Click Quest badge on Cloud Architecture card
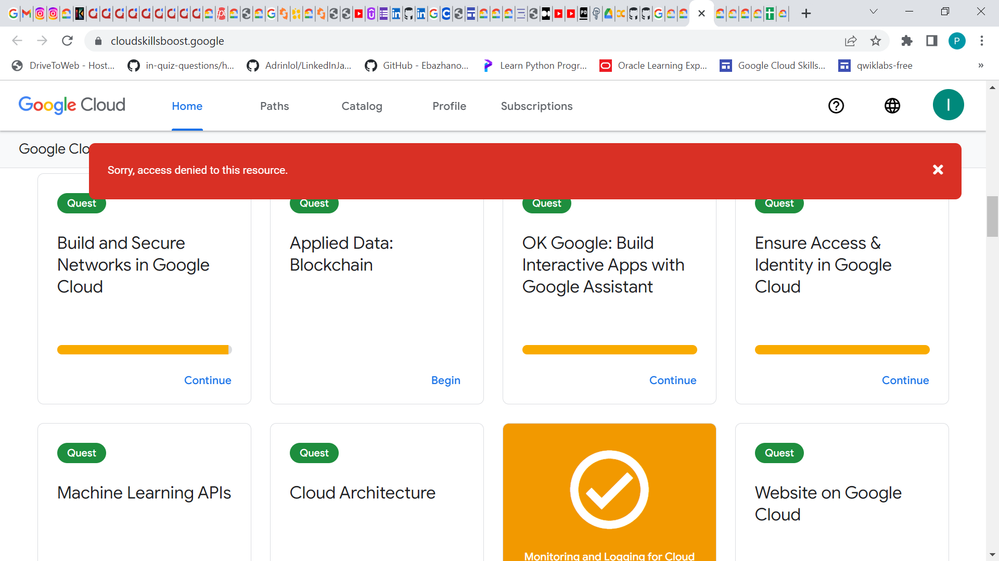This screenshot has width=999, height=561. (314, 453)
